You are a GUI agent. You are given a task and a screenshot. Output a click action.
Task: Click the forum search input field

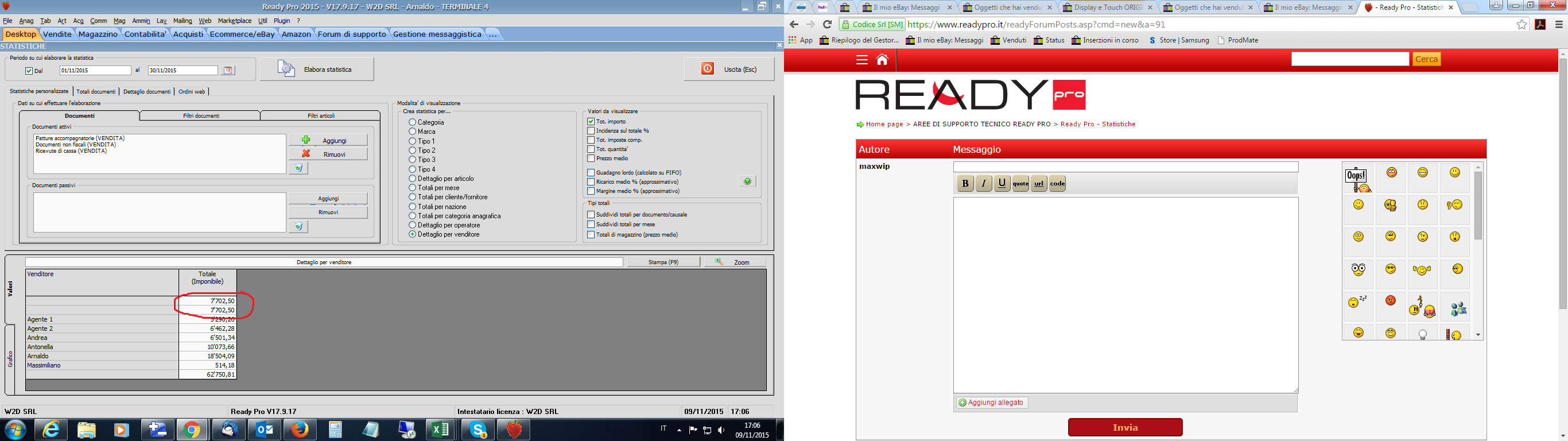(x=1350, y=59)
